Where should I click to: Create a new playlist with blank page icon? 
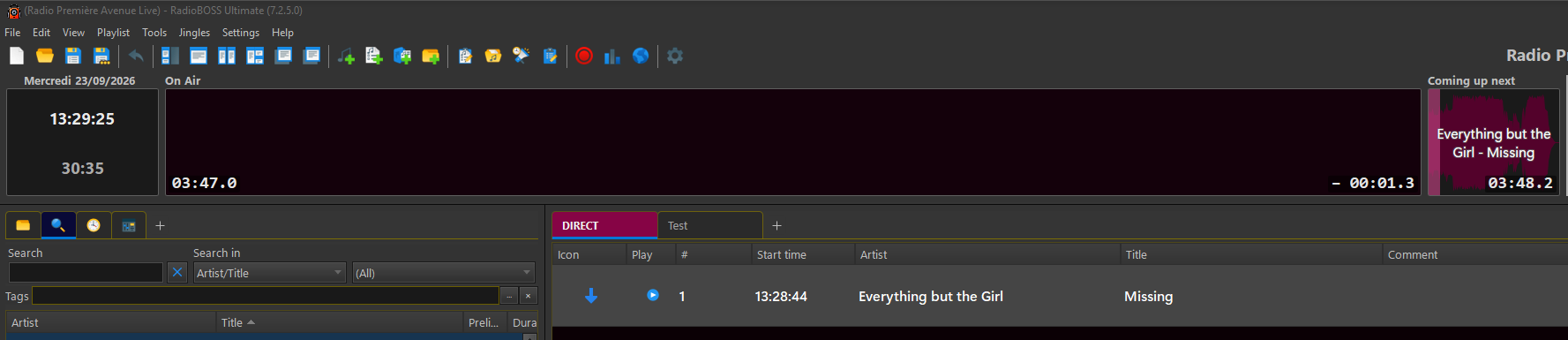(17, 56)
